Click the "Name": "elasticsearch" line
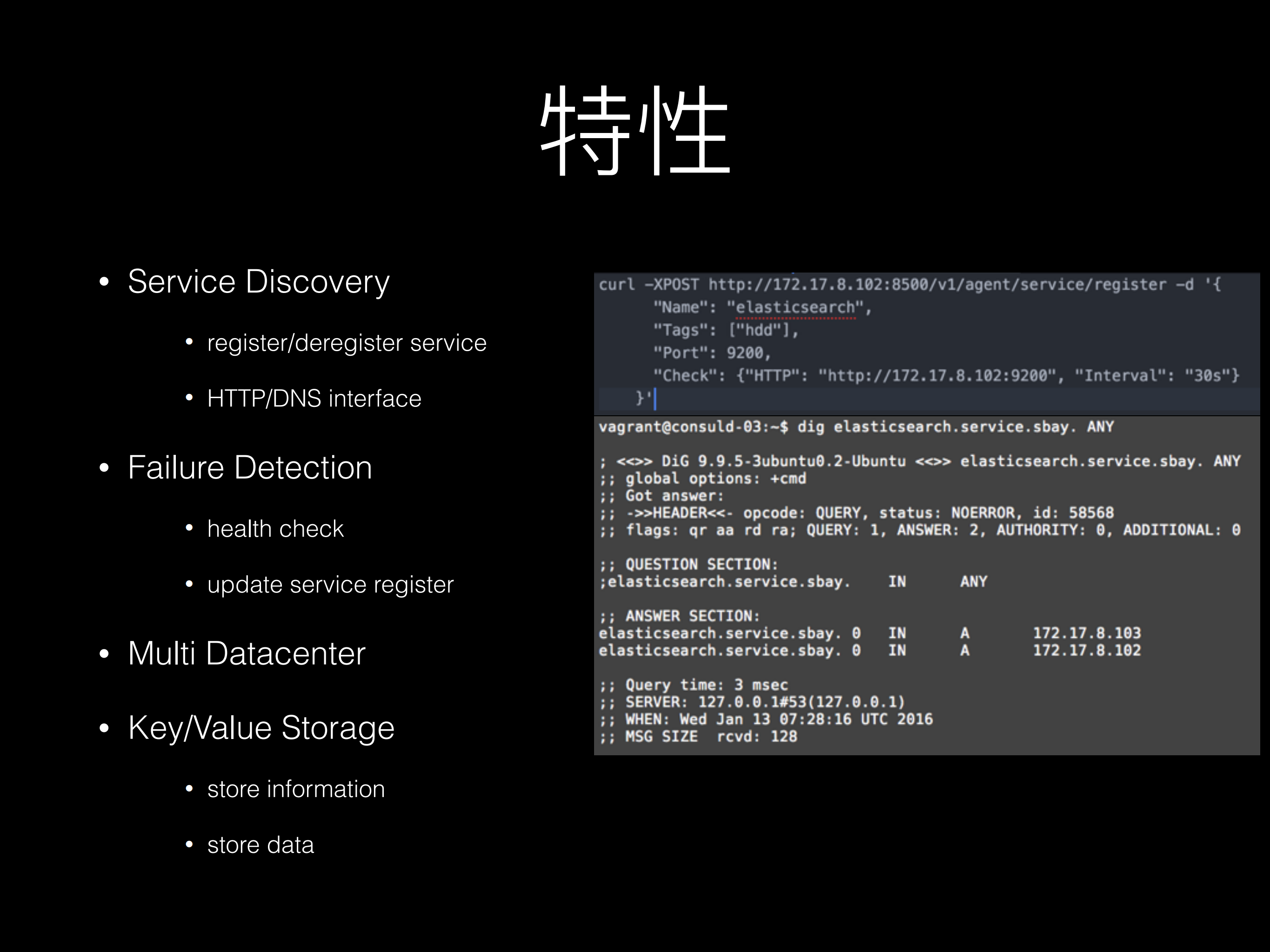Screen dimensions: 1270x952 coord(762,307)
